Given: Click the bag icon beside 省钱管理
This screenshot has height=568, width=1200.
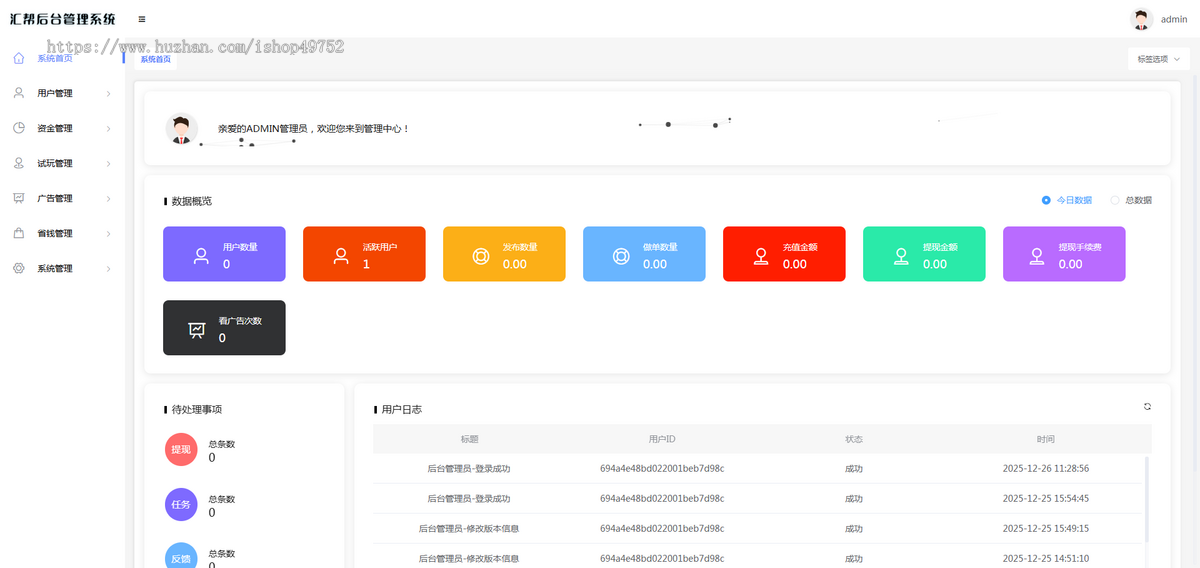Looking at the screenshot, I should tap(18, 233).
